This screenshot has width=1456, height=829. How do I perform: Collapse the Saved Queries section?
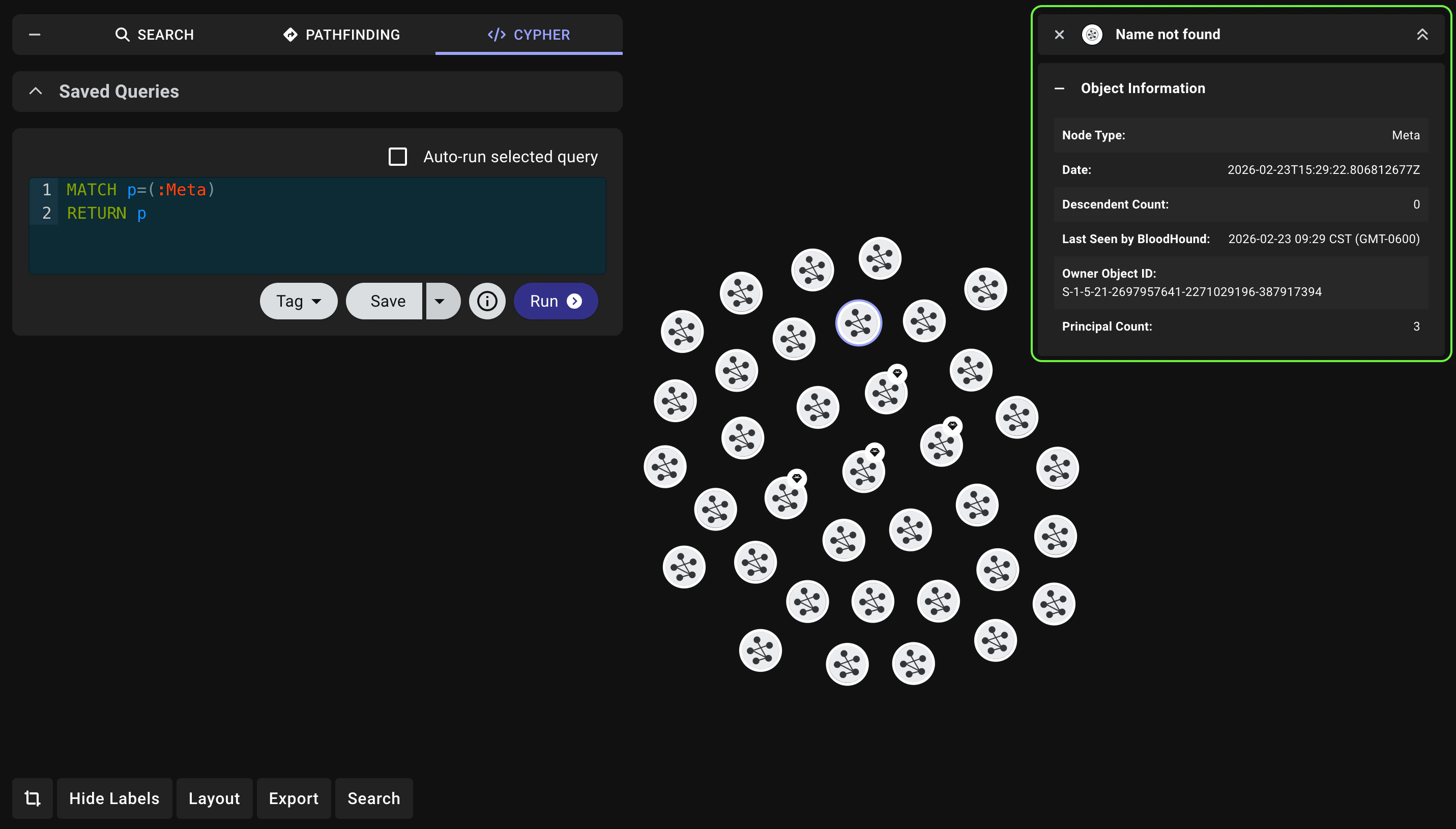(x=36, y=91)
